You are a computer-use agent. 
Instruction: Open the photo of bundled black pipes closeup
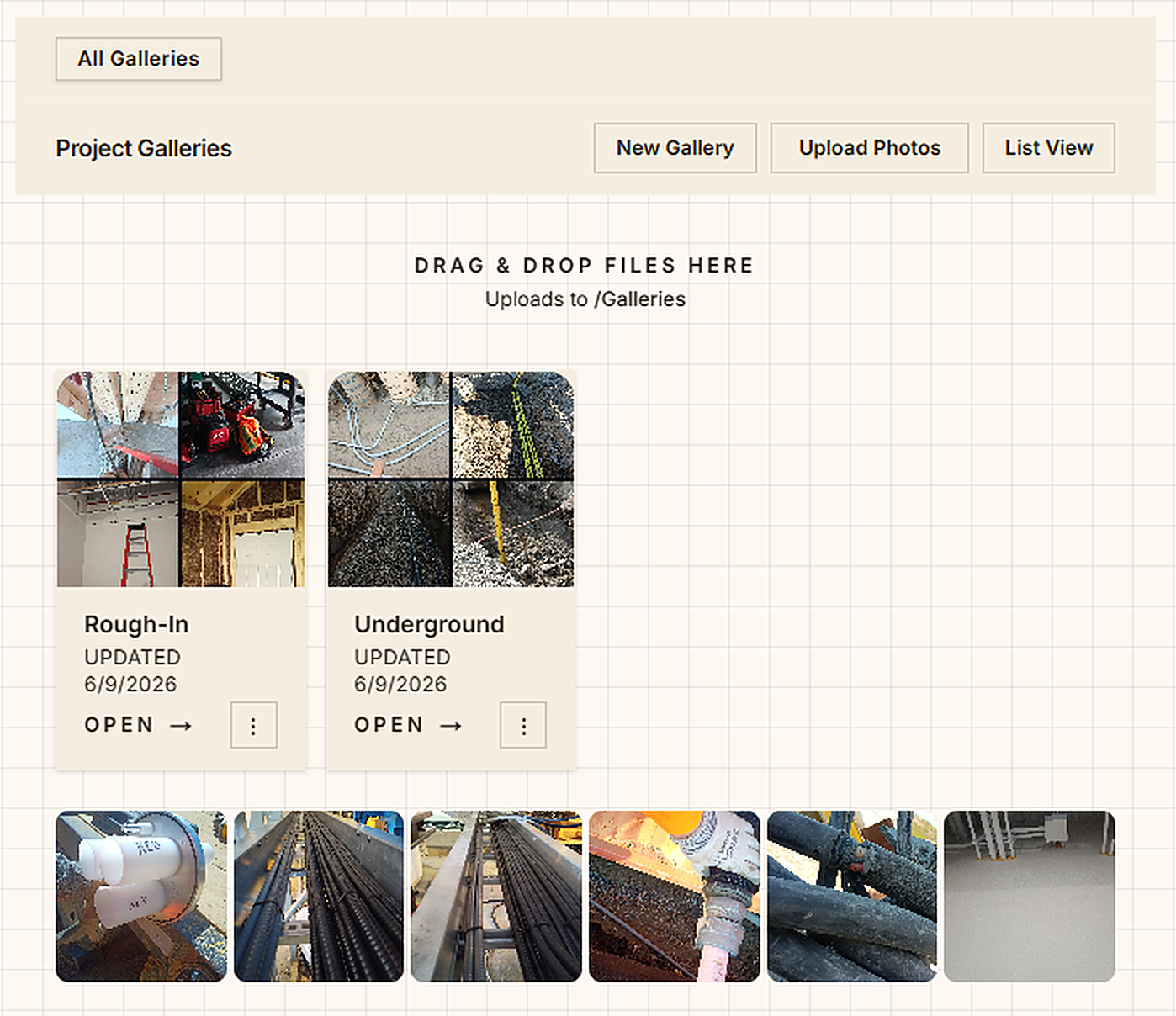click(x=852, y=897)
